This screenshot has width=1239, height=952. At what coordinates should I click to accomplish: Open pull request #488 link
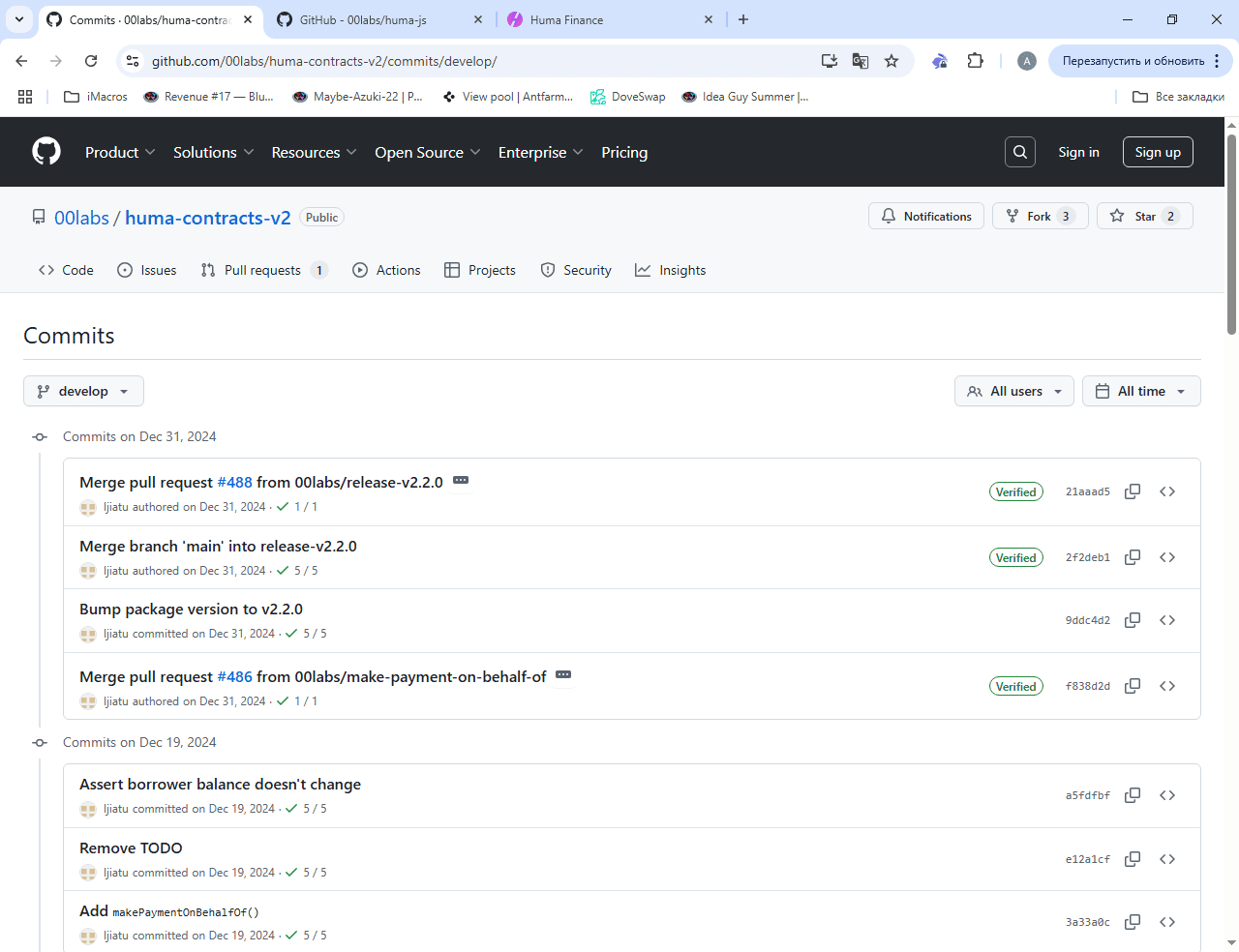click(x=234, y=482)
